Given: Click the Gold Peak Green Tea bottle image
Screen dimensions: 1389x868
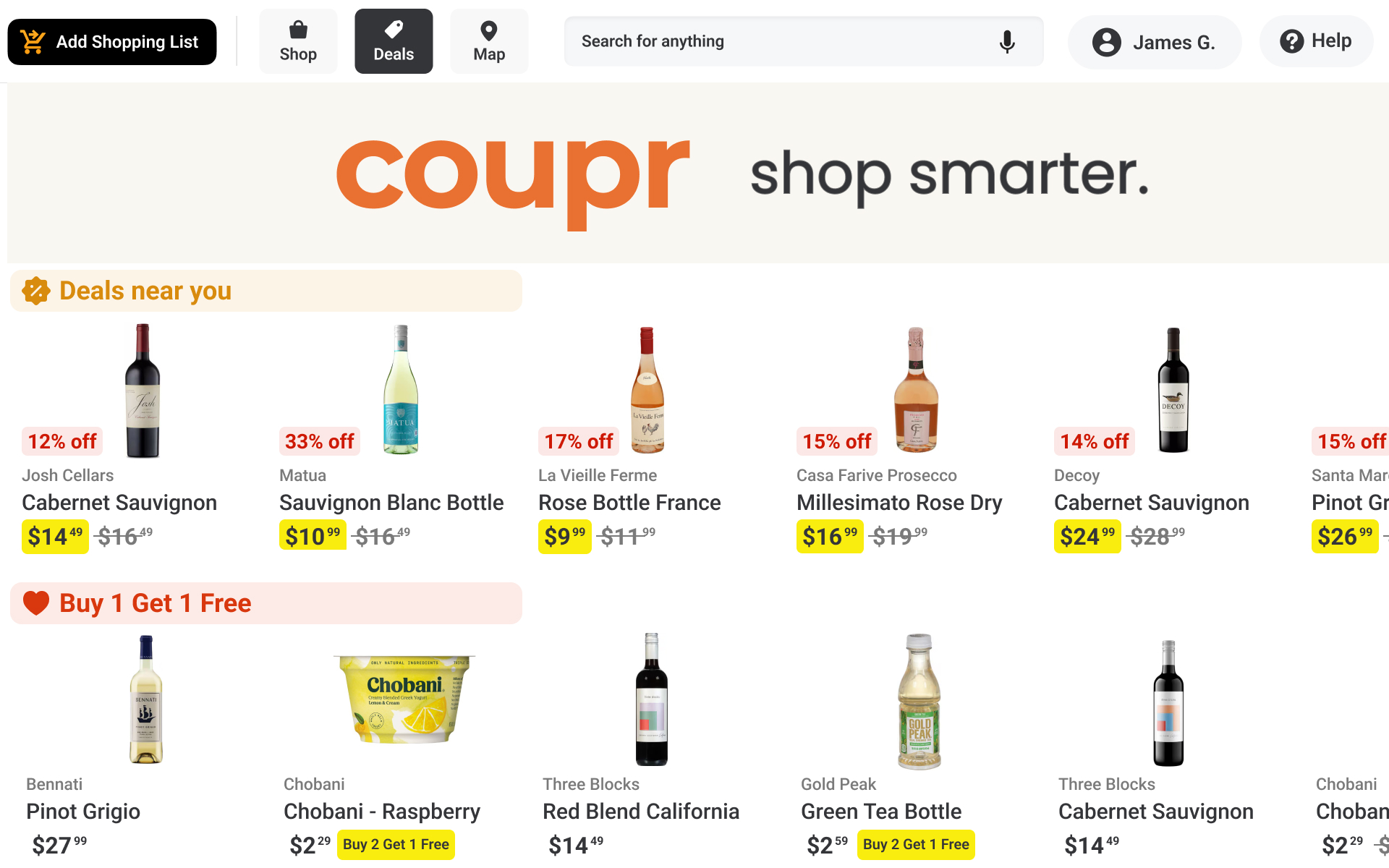Looking at the screenshot, I should pos(916,698).
